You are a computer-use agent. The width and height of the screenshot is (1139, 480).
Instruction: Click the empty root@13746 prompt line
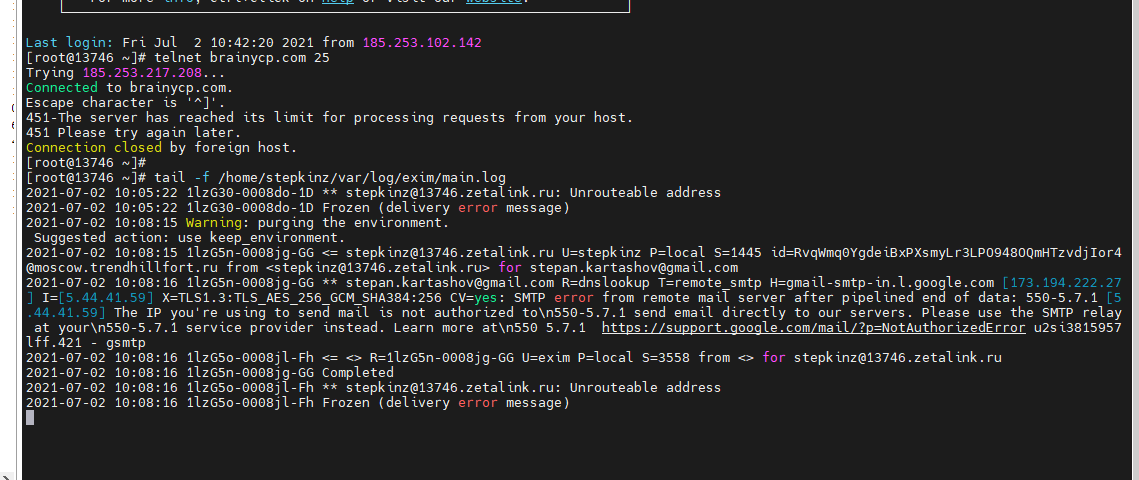(86, 162)
